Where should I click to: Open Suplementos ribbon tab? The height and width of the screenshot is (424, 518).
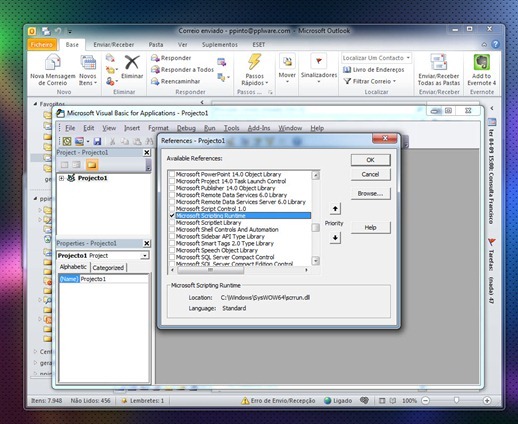pos(220,45)
